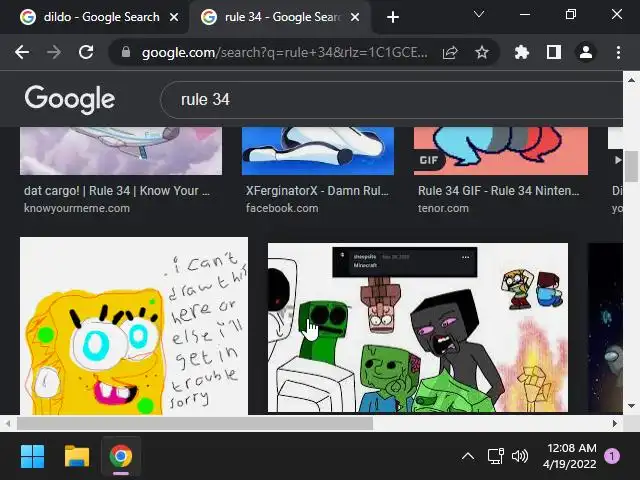Open a new tab
Viewport: 640px width, 480px height.
tap(393, 17)
